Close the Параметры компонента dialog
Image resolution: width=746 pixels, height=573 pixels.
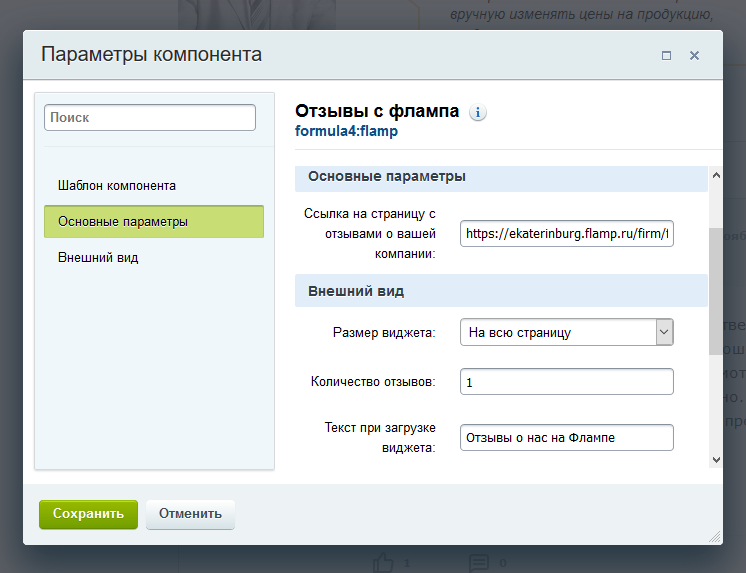(x=694, y=56)
